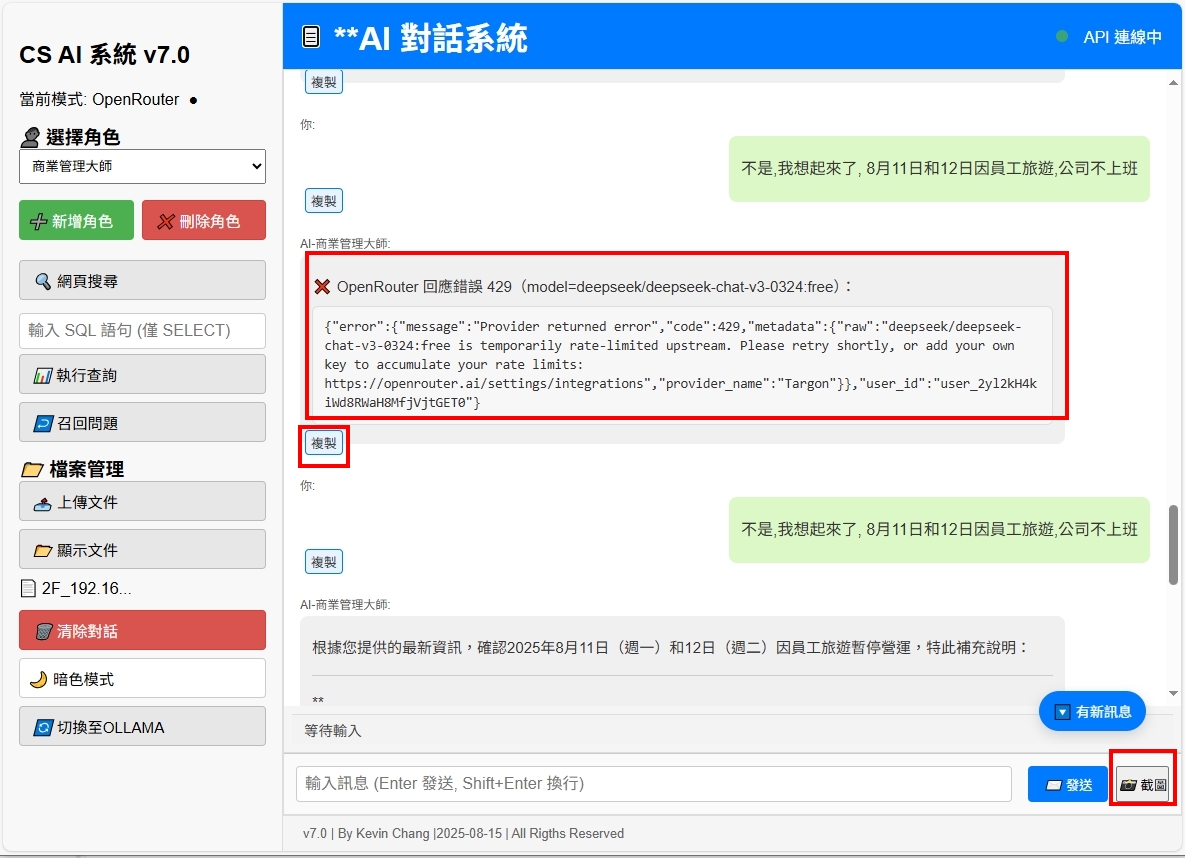The height and width of the screenshot is (858, 1185).
Task: Click the green API 連線中 status dot
Action: pos(1061,36)
